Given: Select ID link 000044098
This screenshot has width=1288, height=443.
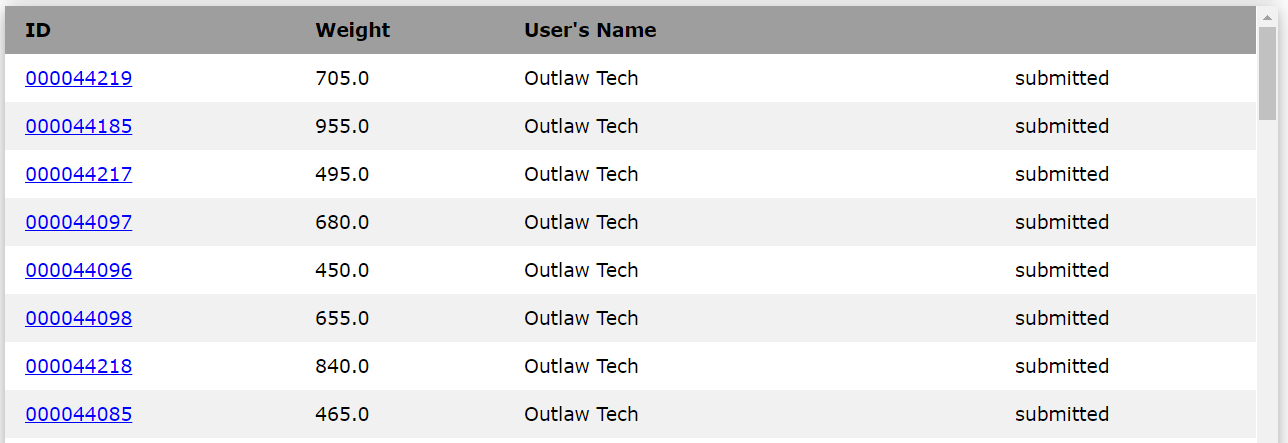Looking at the screenshot, I should click(78, 318).
